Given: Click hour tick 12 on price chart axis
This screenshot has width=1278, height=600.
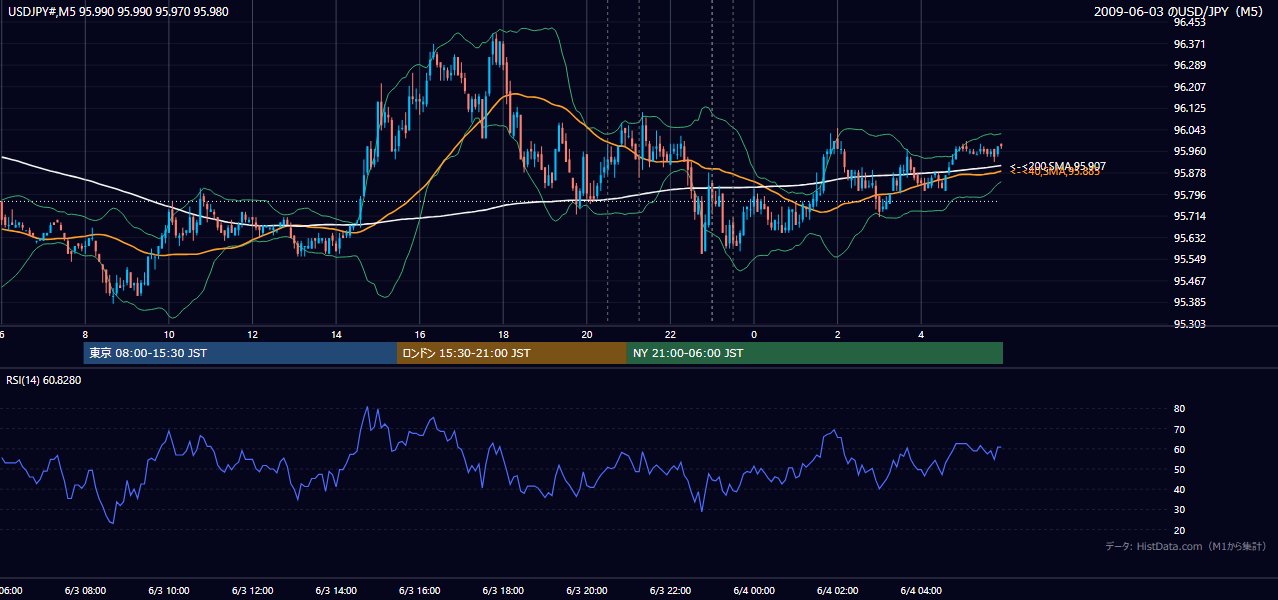Looking at the screenshot, I should point(252,334).
